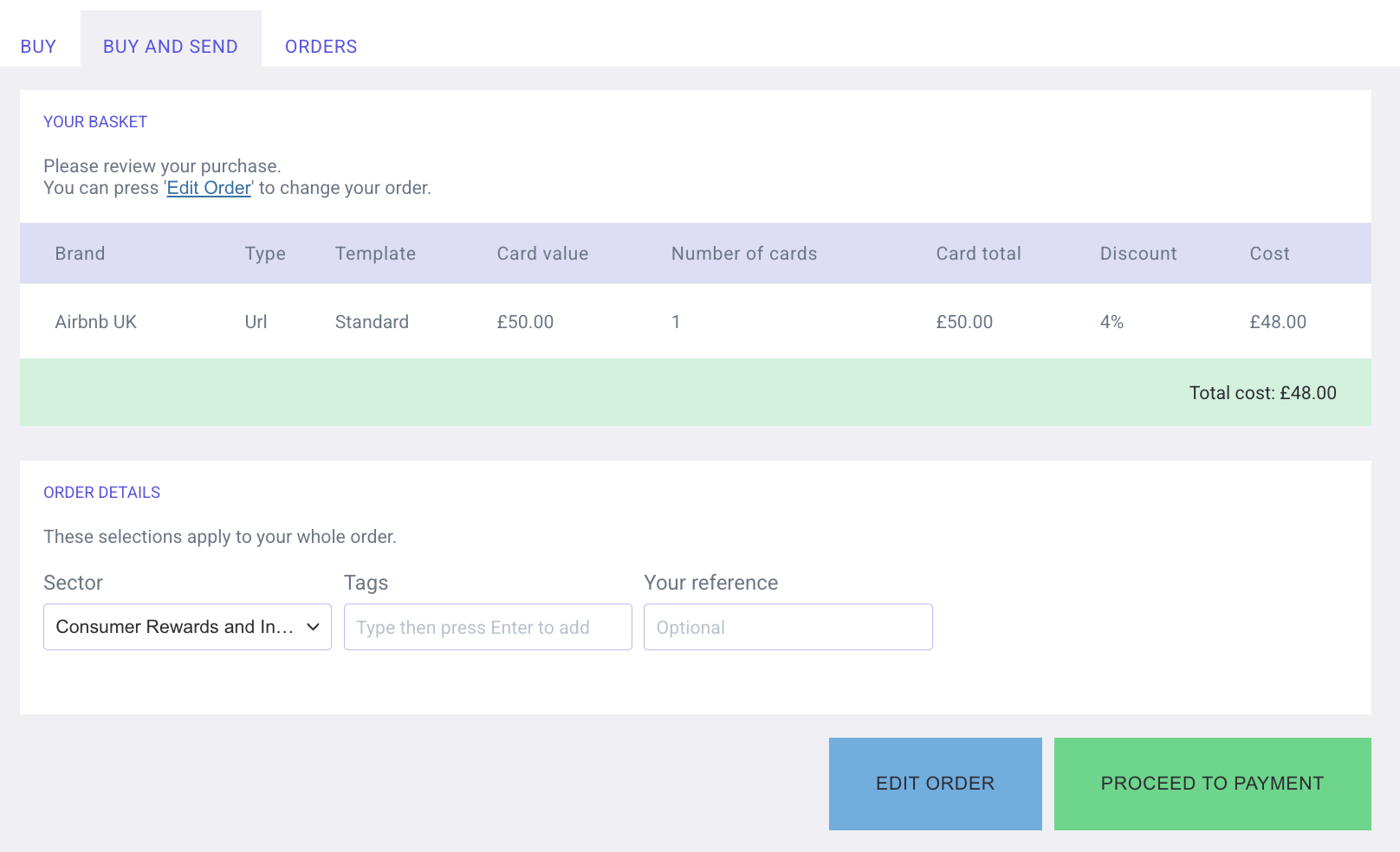Click the Brand column header

click(x=80, y=254)
